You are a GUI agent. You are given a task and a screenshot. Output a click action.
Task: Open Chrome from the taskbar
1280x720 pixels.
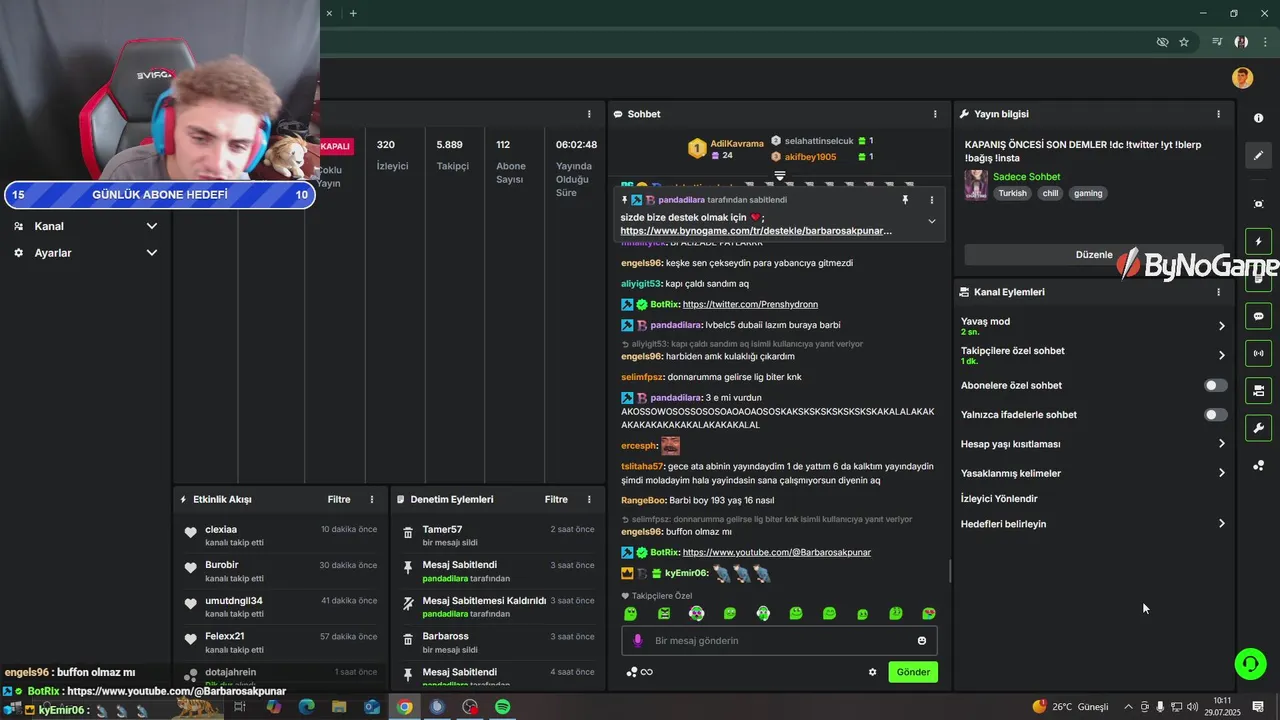click(404, 707)
